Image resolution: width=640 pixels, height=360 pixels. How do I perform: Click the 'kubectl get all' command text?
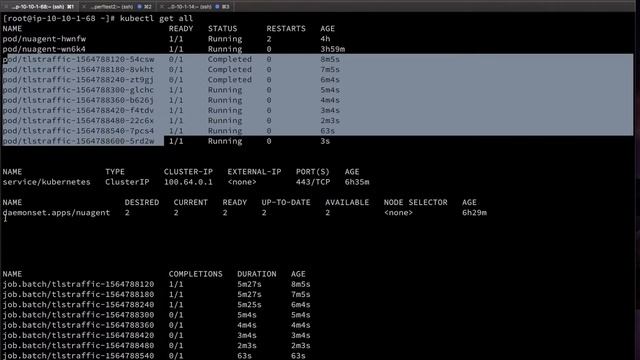(x=156, y=18)
